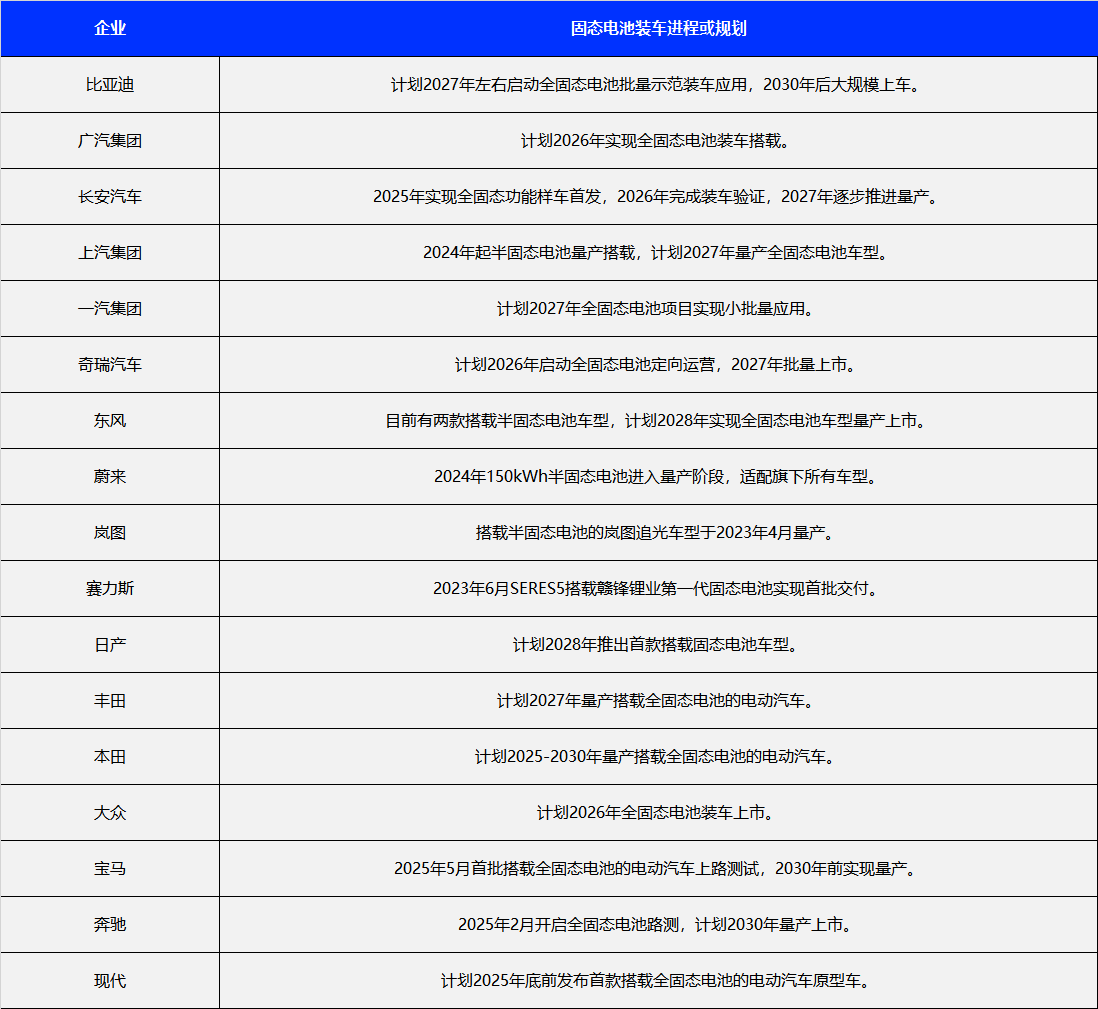The width and height of the screenshot is (1098, 1009).
Task: Select the 蔚来 company cell
Action: pyautogui.click(x=110, y=477)
